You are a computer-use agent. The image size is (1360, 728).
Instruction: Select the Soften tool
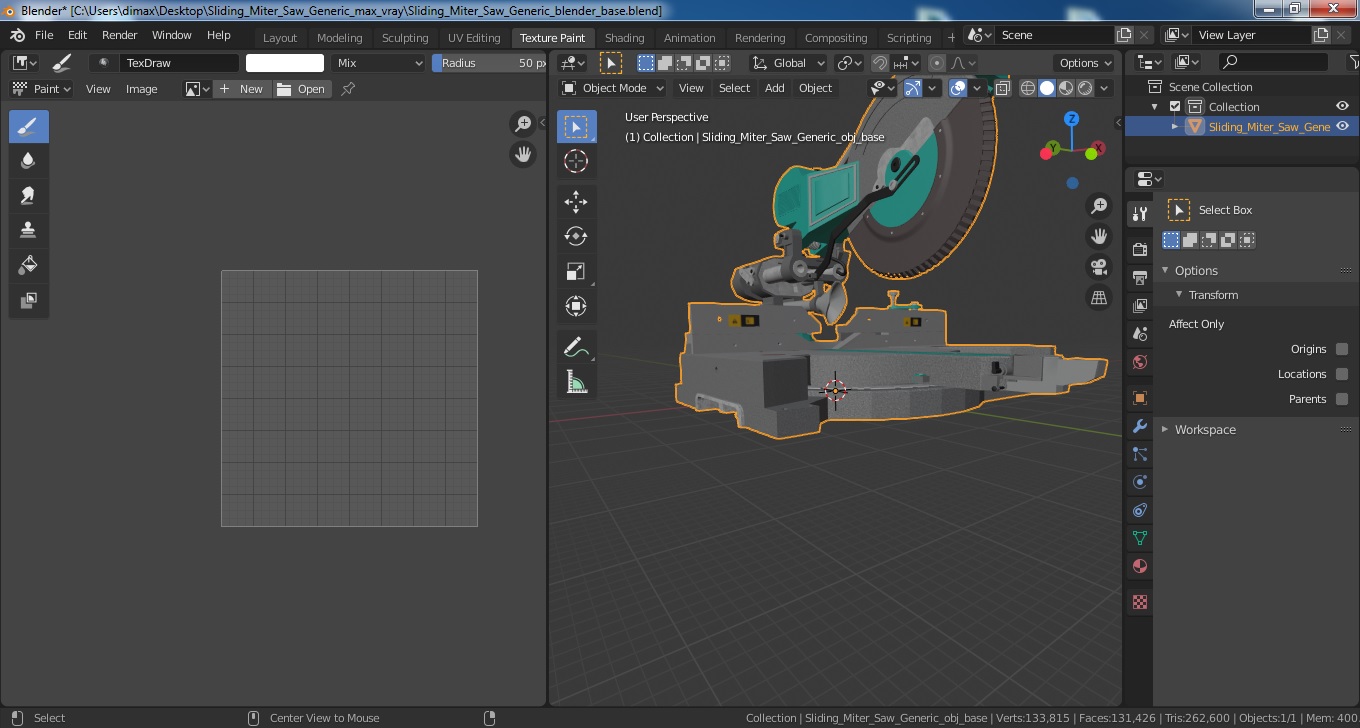click(x=29, y=161)
